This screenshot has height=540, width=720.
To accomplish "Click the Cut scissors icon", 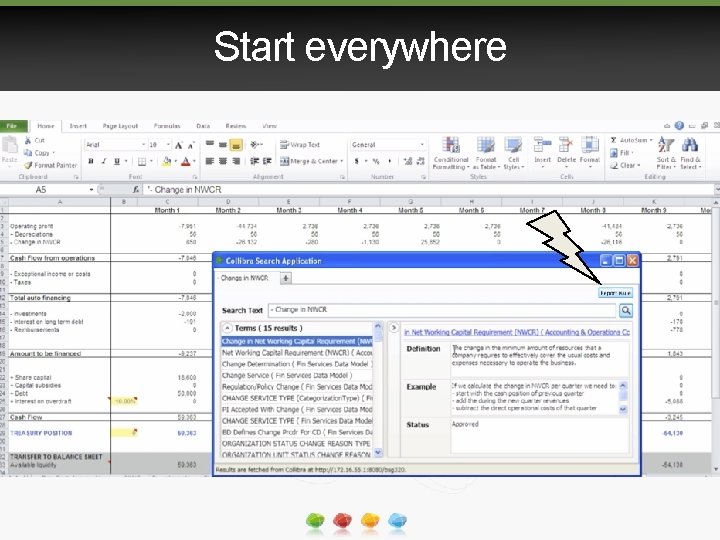I will 28,141.
